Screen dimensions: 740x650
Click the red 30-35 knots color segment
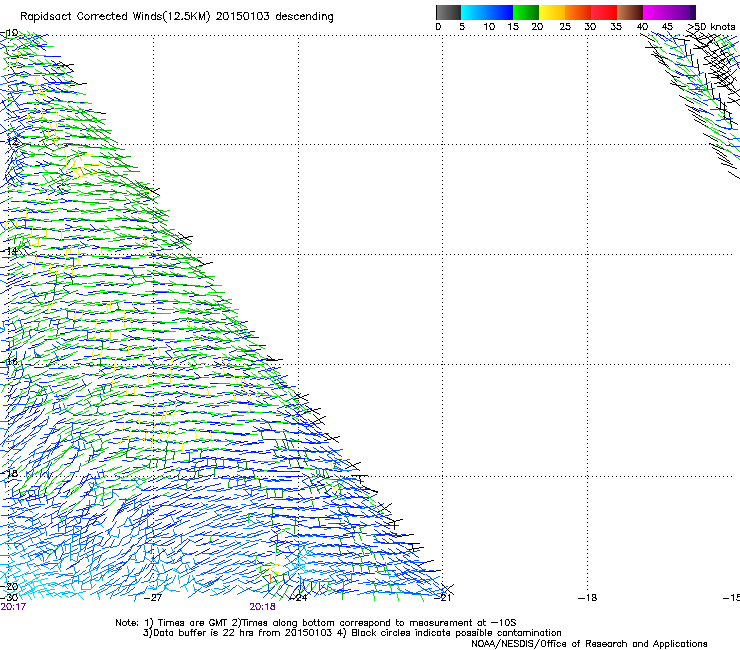pyautogui.click(x=604, y=12)
